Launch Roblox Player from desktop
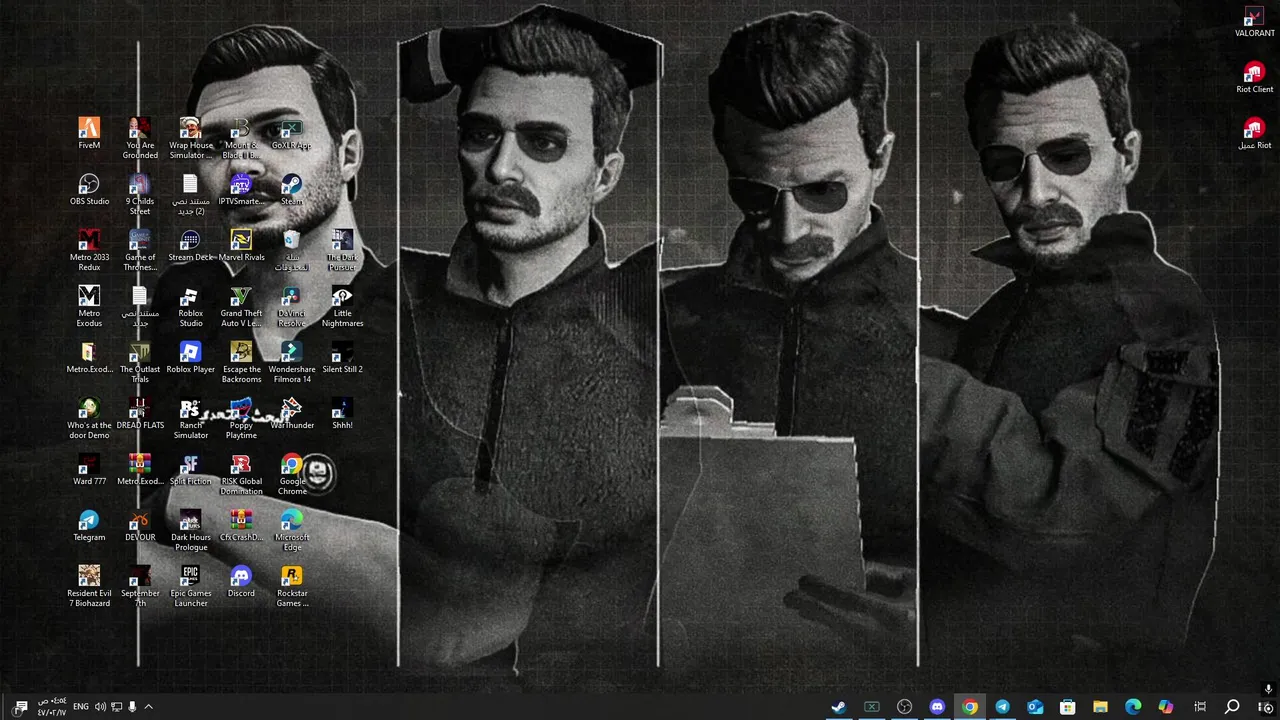Viewport: 1280px width, 720px height. [x=191, y=357]
